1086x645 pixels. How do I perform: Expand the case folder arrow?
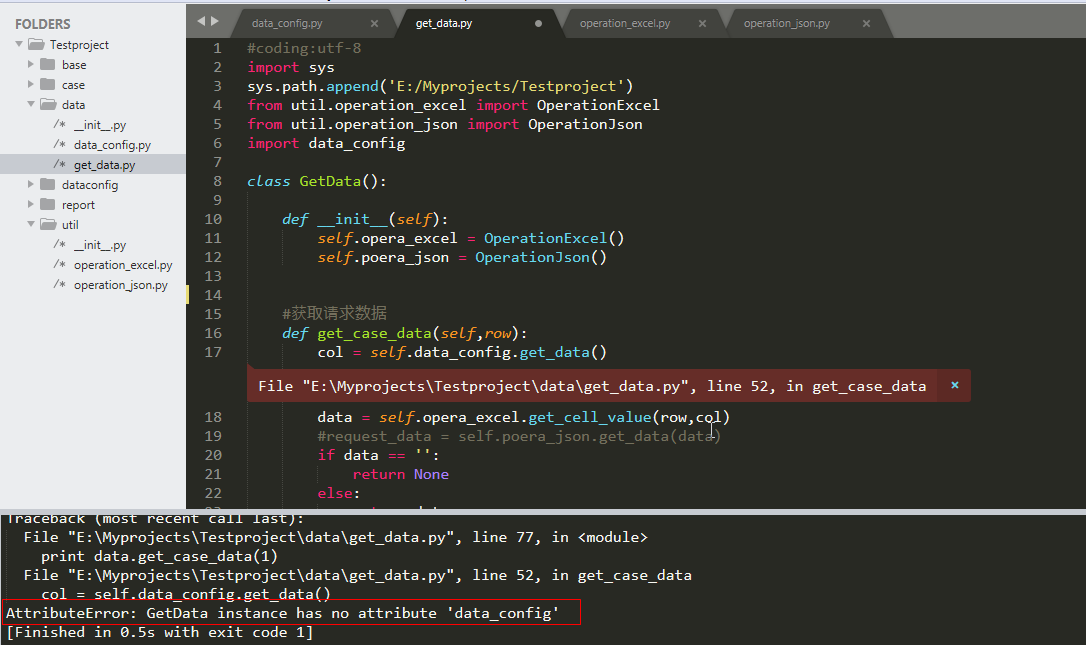coord(32,85)
